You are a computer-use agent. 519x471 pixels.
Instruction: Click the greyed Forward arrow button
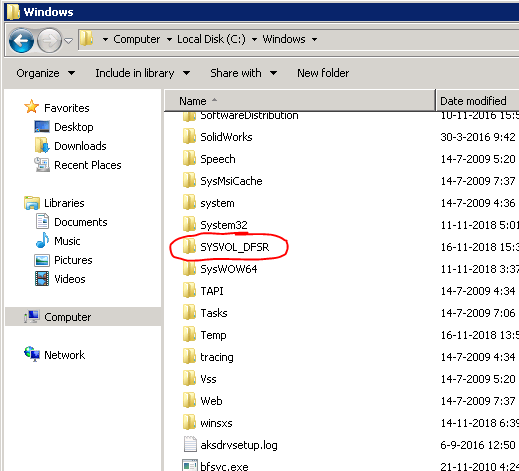pyautogui.click(x=49, y=40)
